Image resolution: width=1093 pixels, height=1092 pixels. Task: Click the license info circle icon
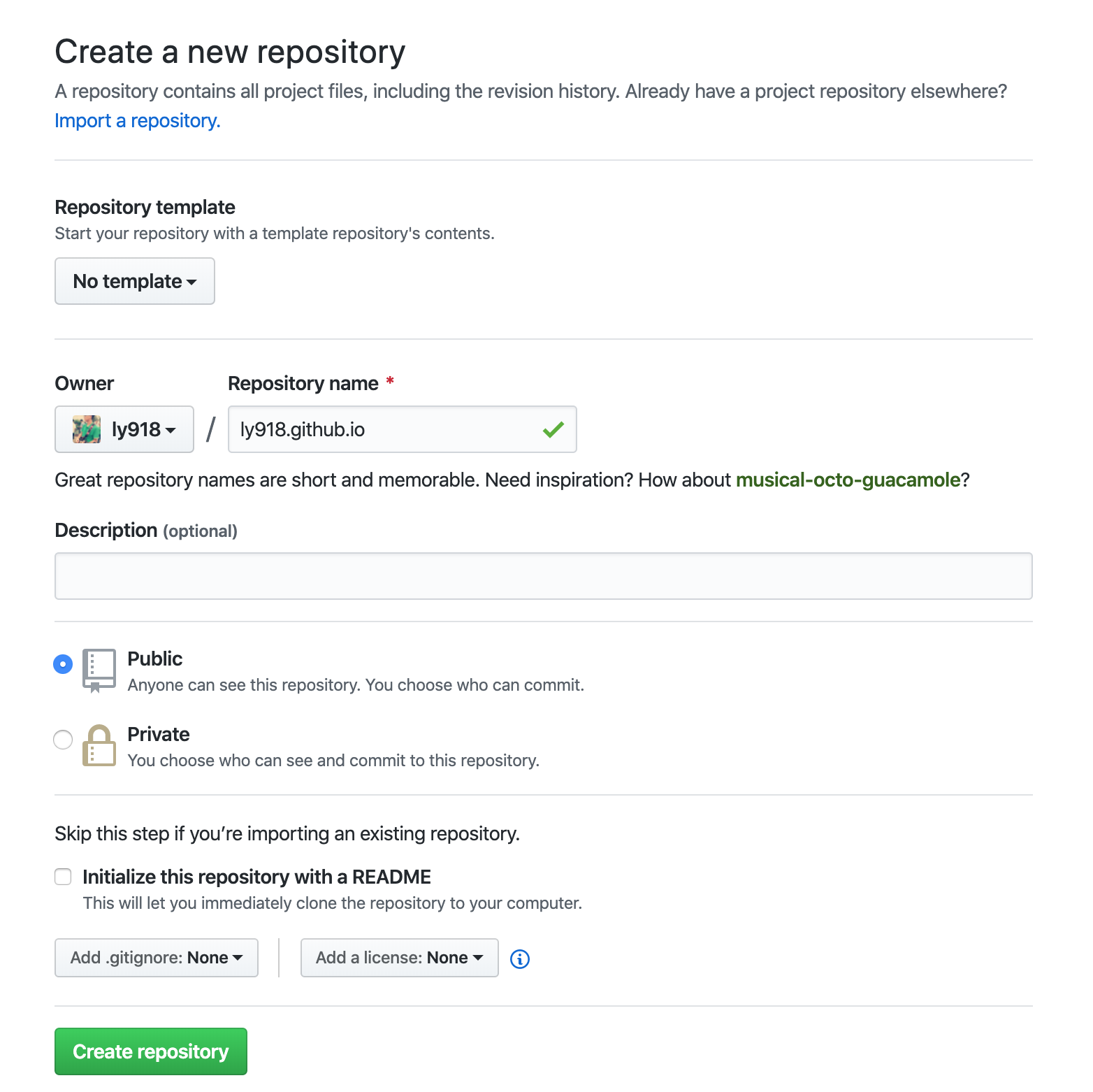520,959
